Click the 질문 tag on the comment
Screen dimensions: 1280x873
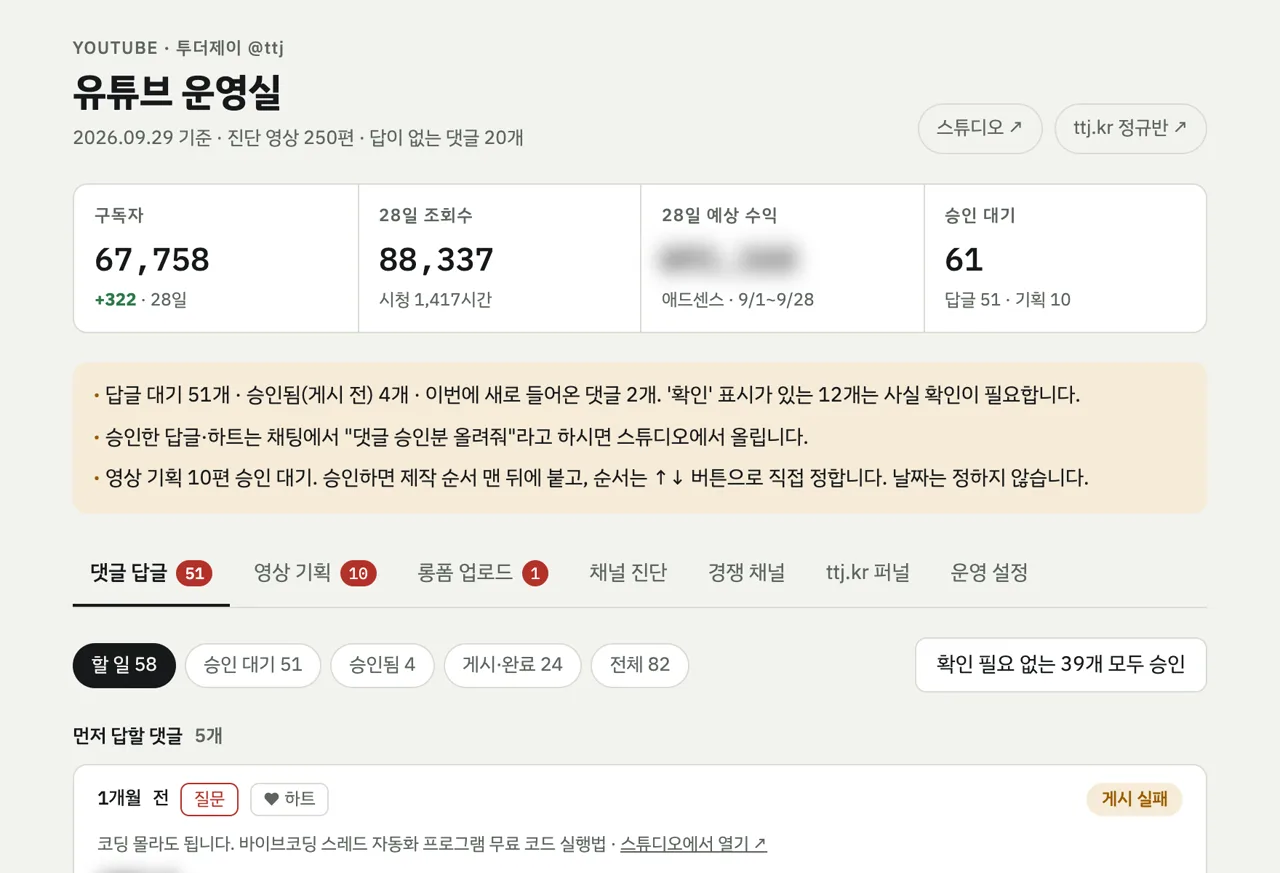click(209, 799)
